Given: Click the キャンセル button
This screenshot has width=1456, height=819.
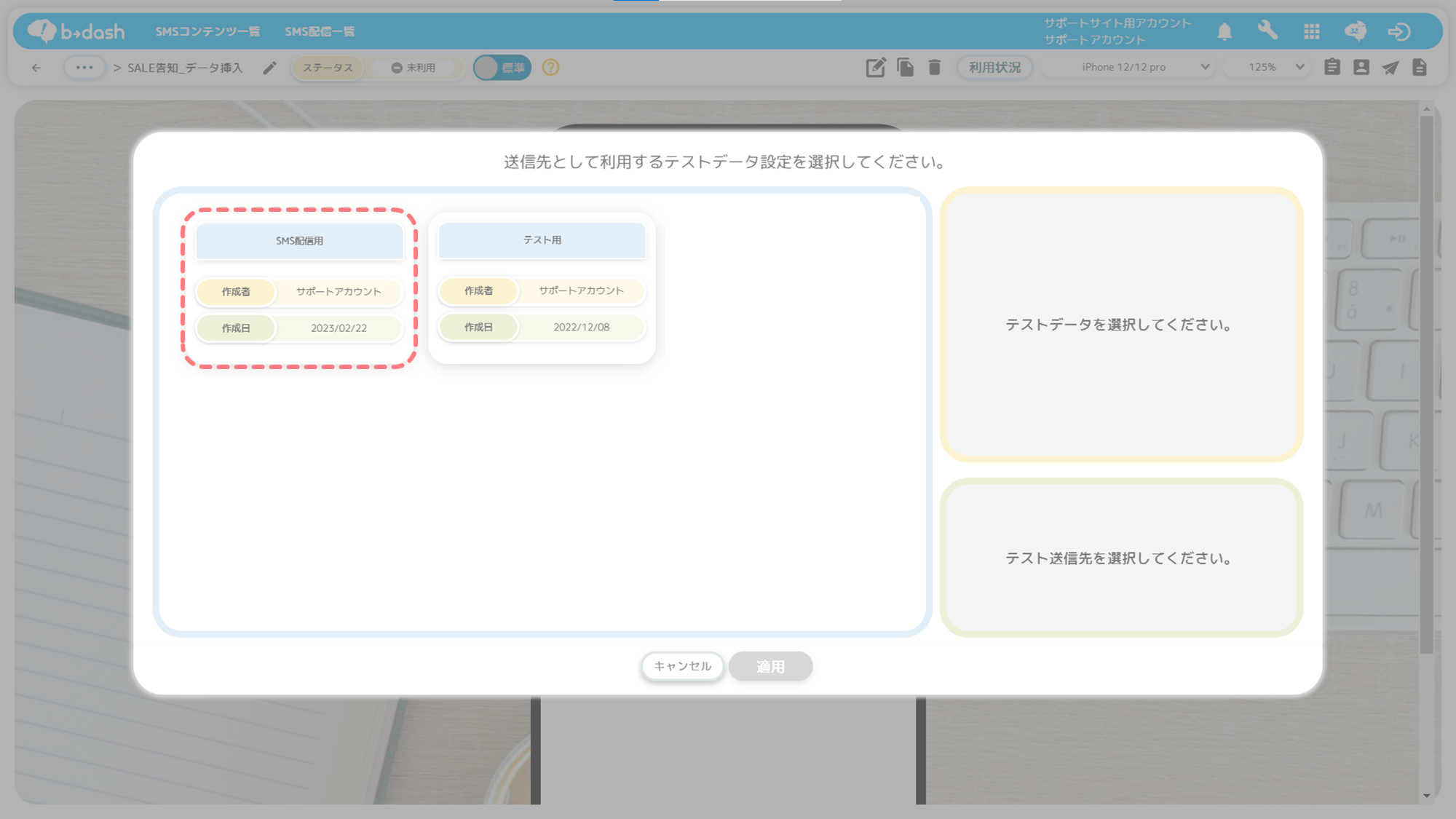Looking at the screenshot, I should pyautogui.click(x=682, y=666).
